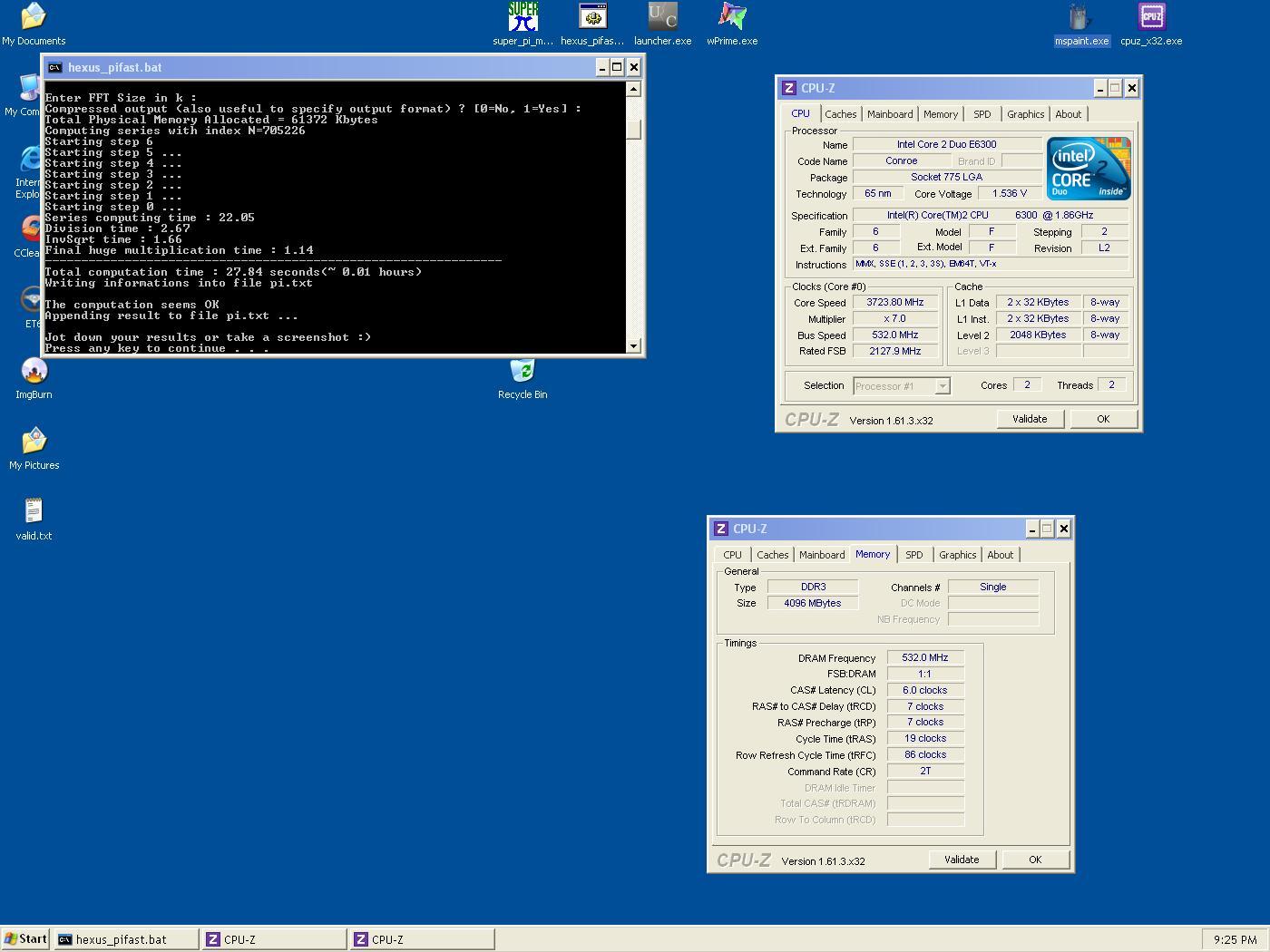Click OK in lower CPU-Z Memory window

(1035, 860)
